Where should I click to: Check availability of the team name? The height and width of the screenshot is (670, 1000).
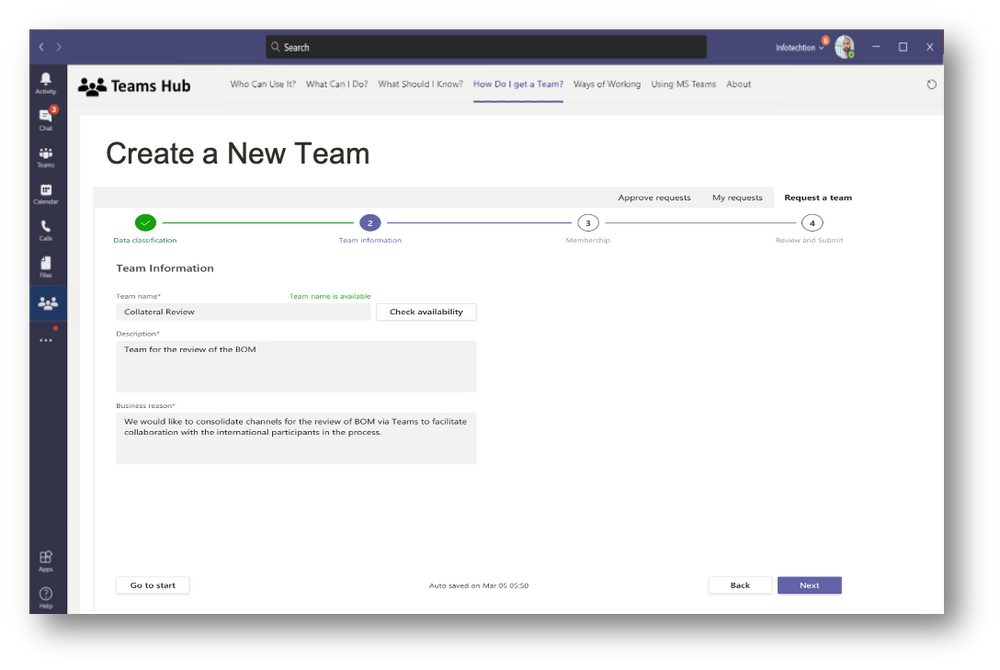click(425, 311)
